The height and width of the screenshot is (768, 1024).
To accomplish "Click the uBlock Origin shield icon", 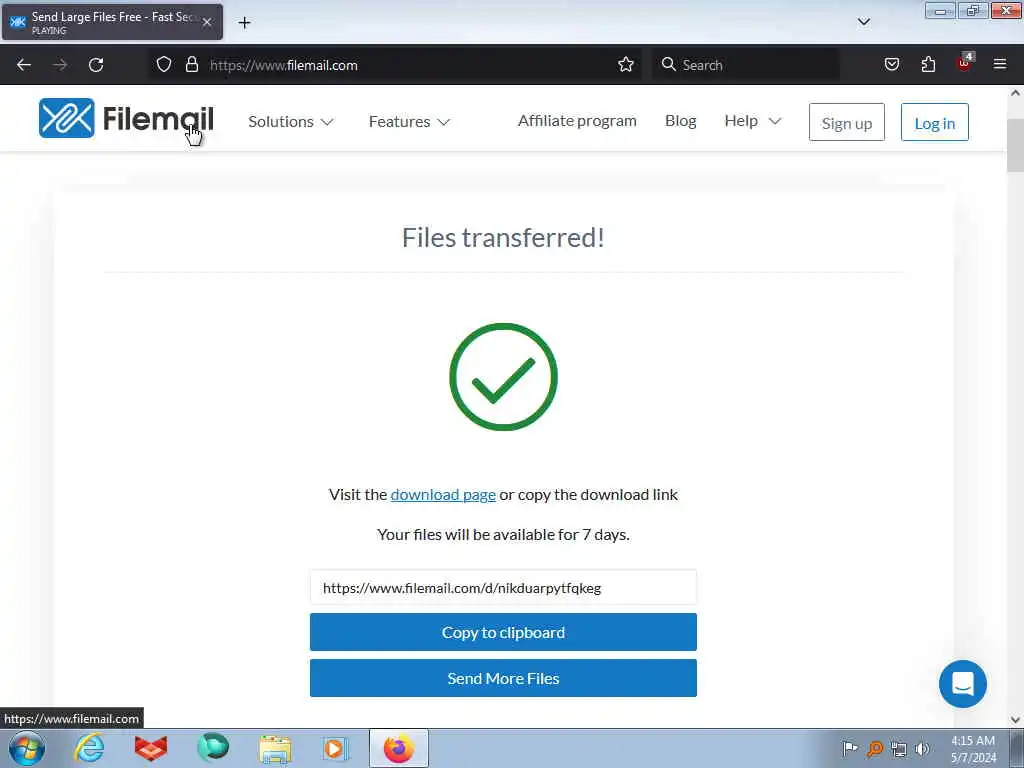I will pos(965,63).
